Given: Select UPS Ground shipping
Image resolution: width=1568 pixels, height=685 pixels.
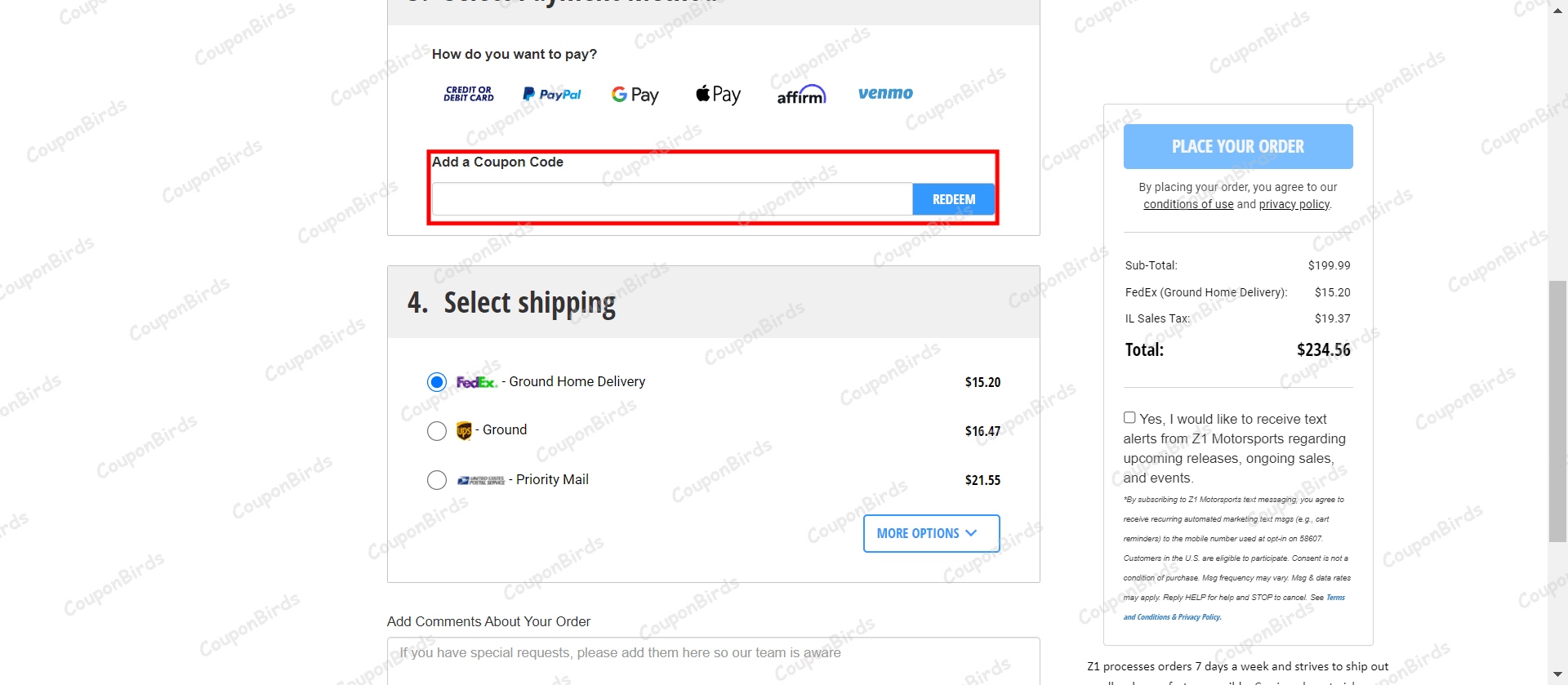Looking at the screenshot, I should [x=437, y=431].
